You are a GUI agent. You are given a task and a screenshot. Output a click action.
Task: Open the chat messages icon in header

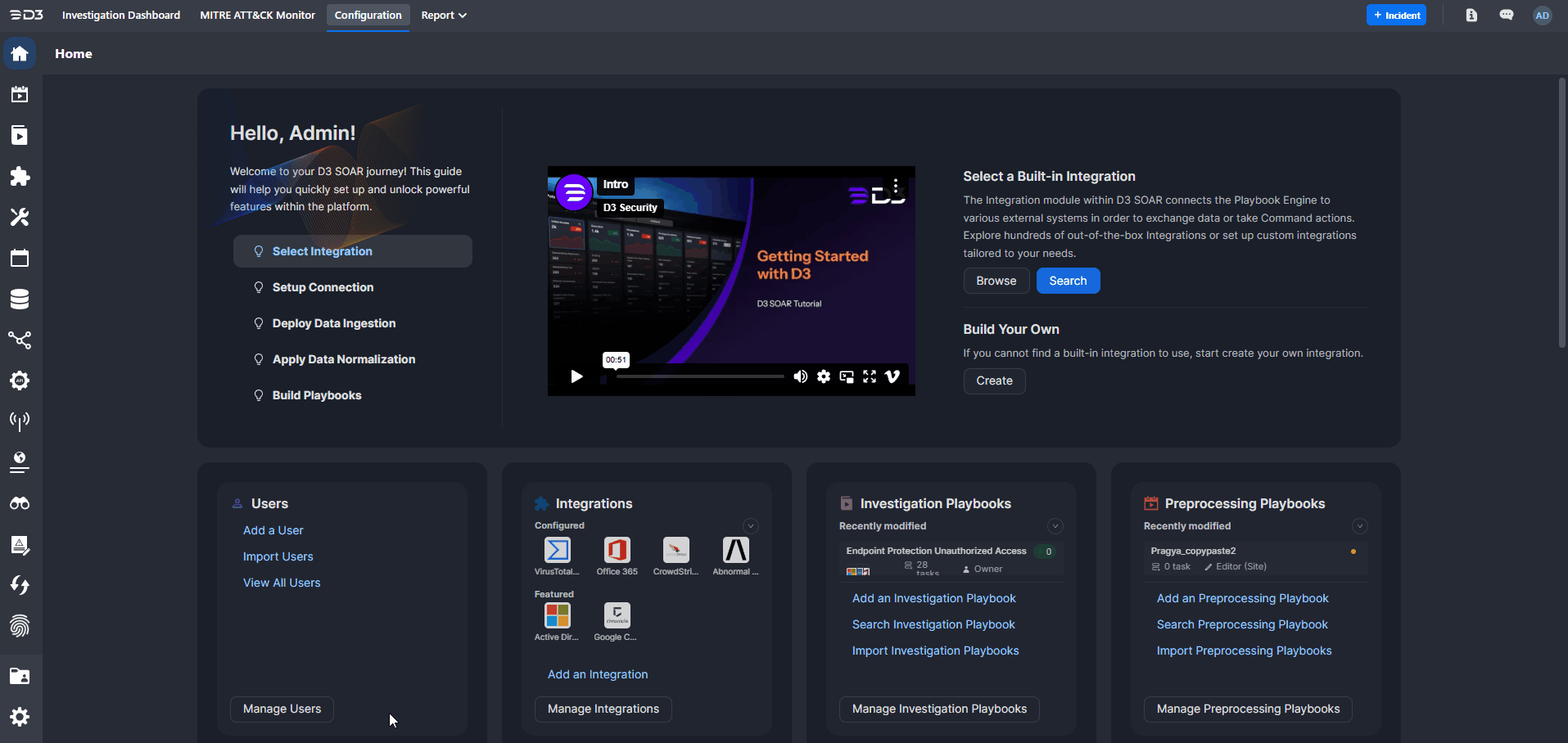tap(1507, 16)
